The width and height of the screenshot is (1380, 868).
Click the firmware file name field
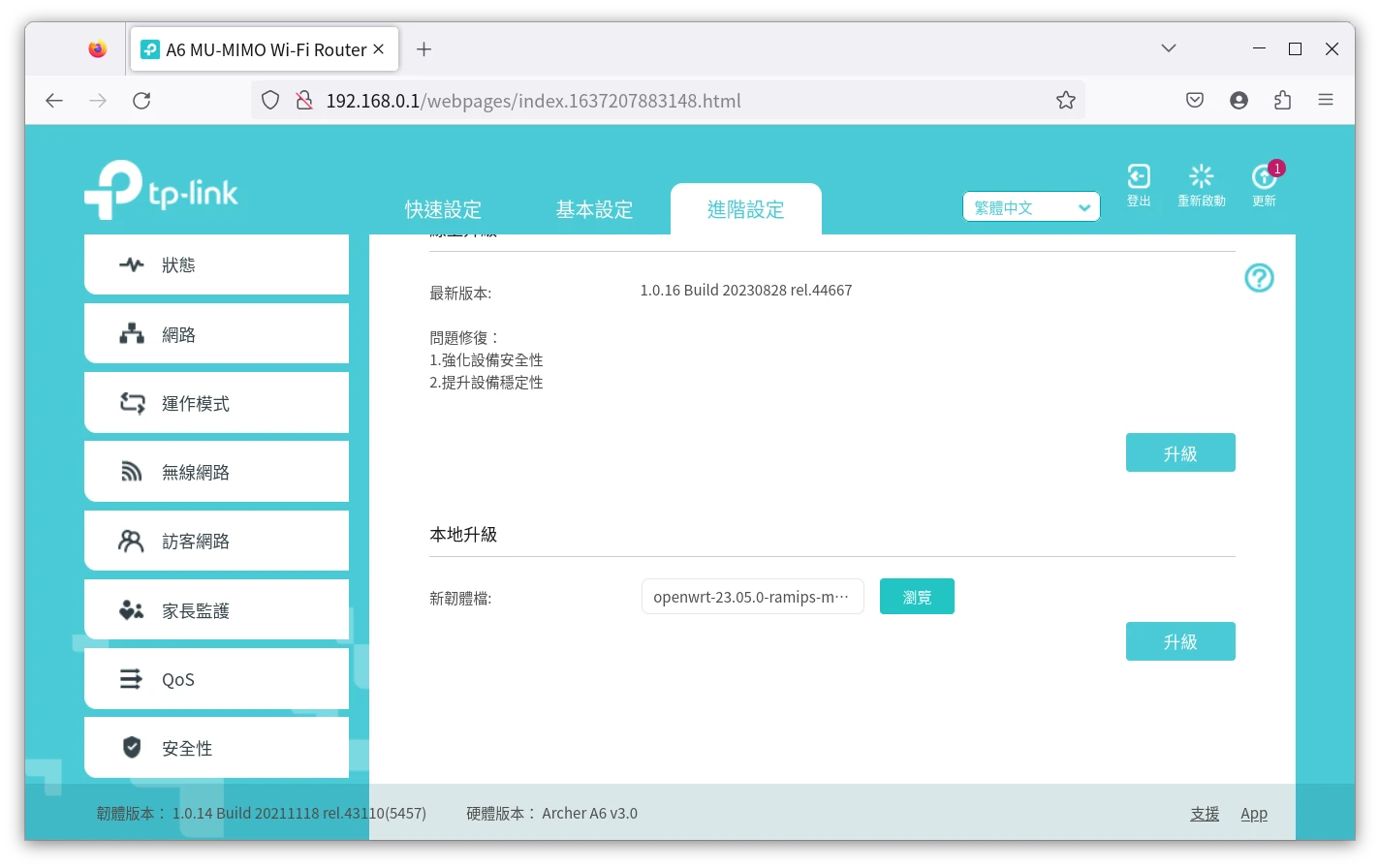752,597
